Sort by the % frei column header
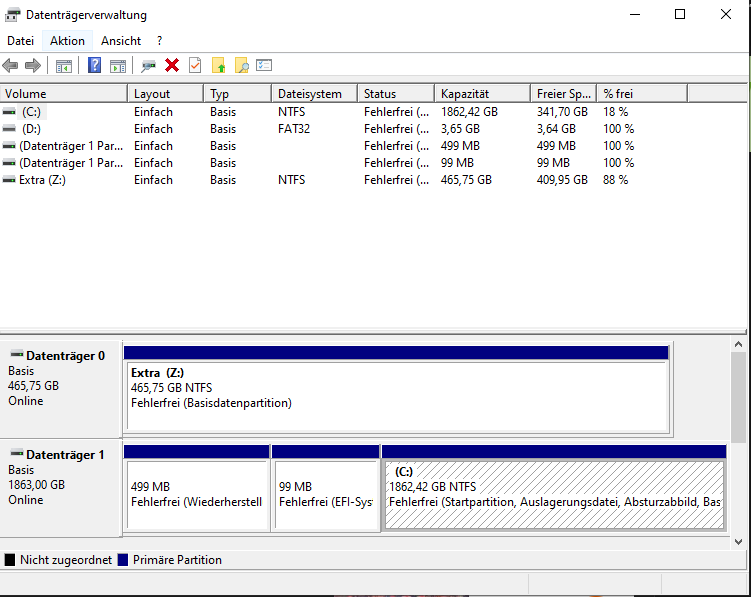This screenshot has height=597, width=751. [642, 93]
